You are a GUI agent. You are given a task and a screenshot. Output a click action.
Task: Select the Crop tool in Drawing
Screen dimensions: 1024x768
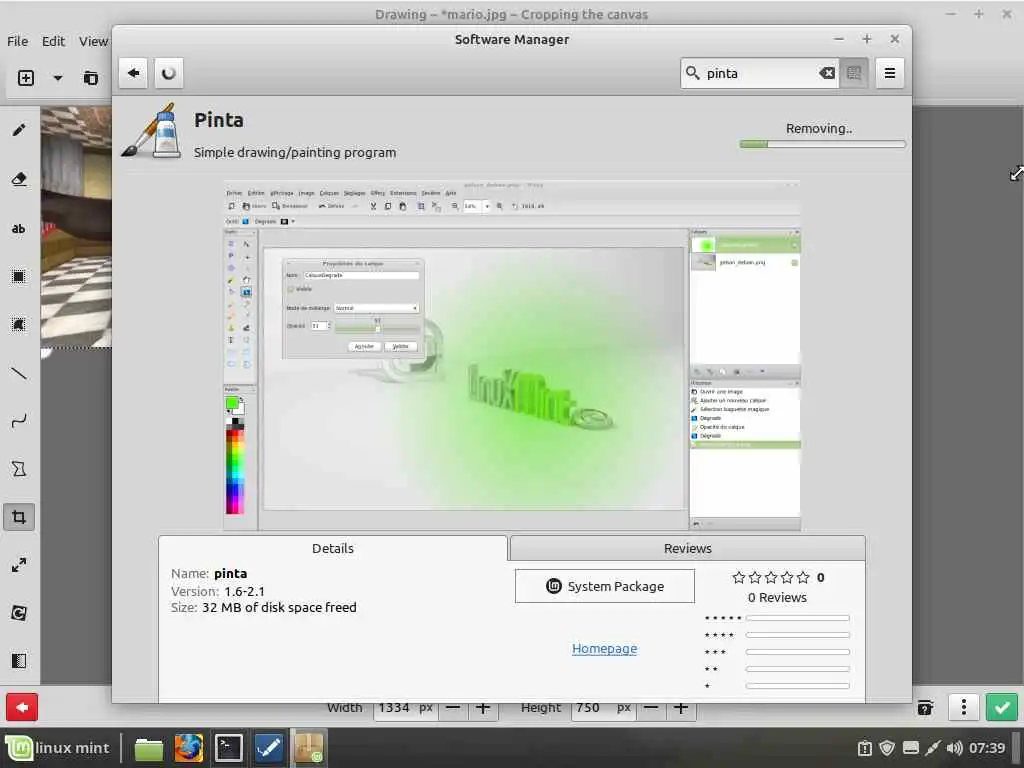point(19,517)
